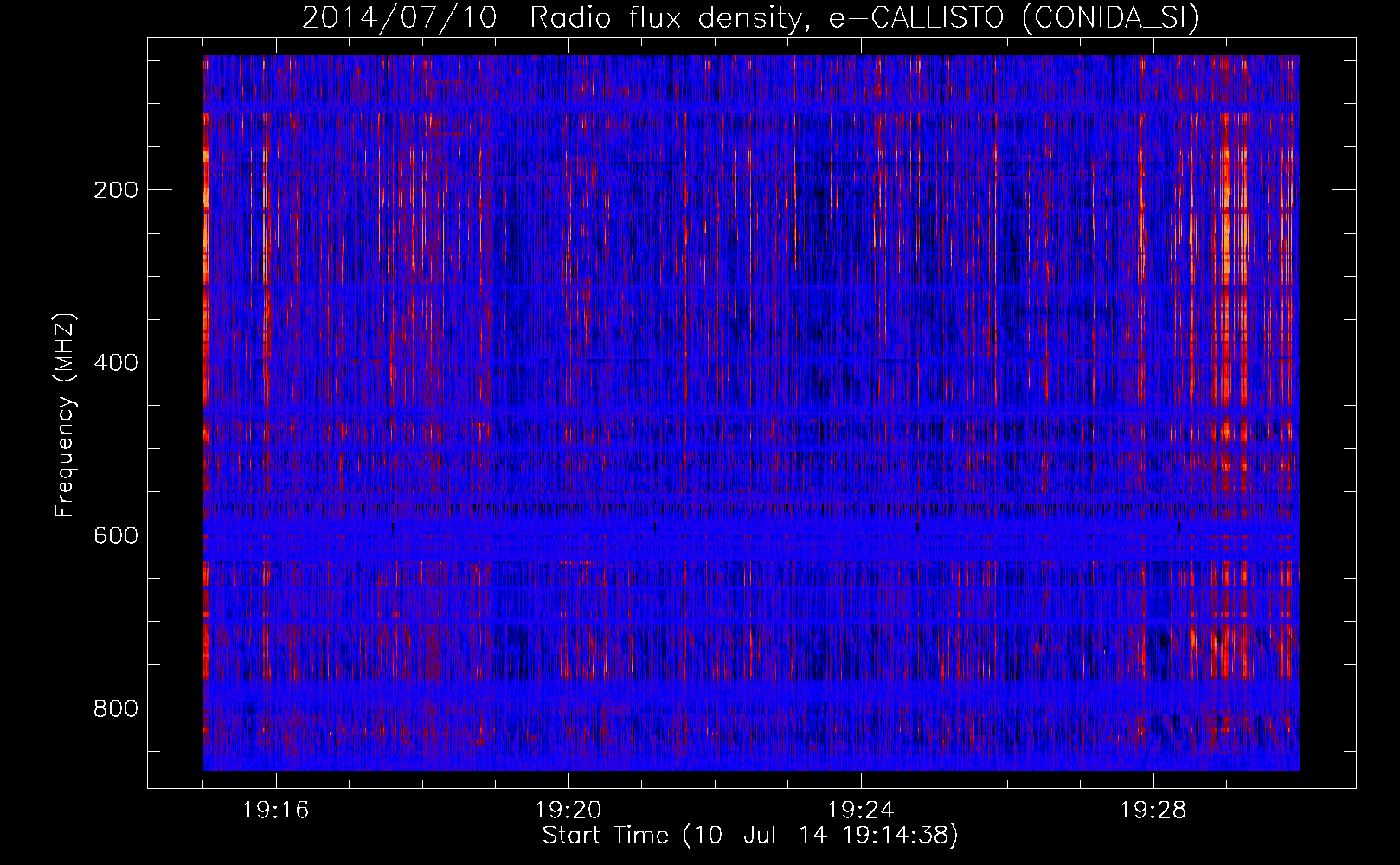Click the 200 frequency tick label

click(115, 190)
